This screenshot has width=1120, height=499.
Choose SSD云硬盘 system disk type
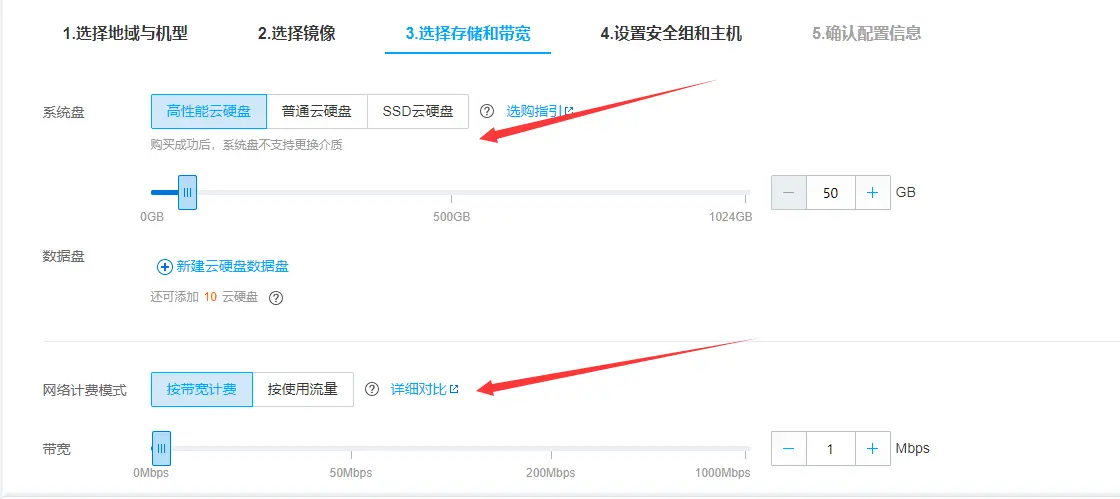418,111
